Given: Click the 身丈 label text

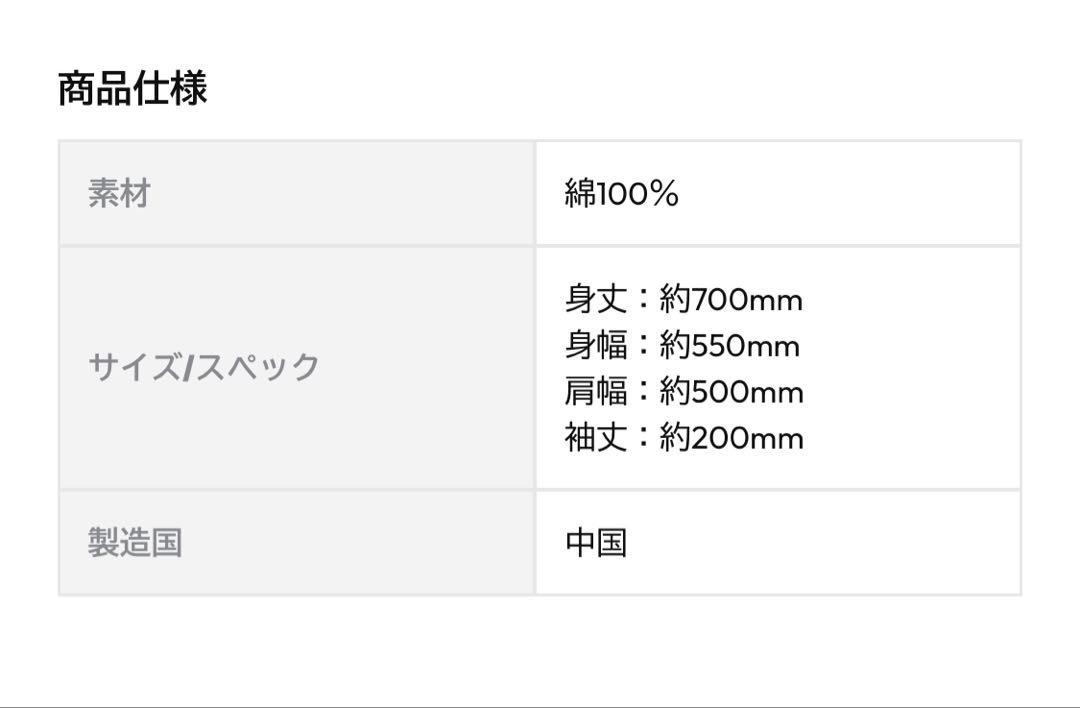Looking at the screenshot, I should 596,300.
